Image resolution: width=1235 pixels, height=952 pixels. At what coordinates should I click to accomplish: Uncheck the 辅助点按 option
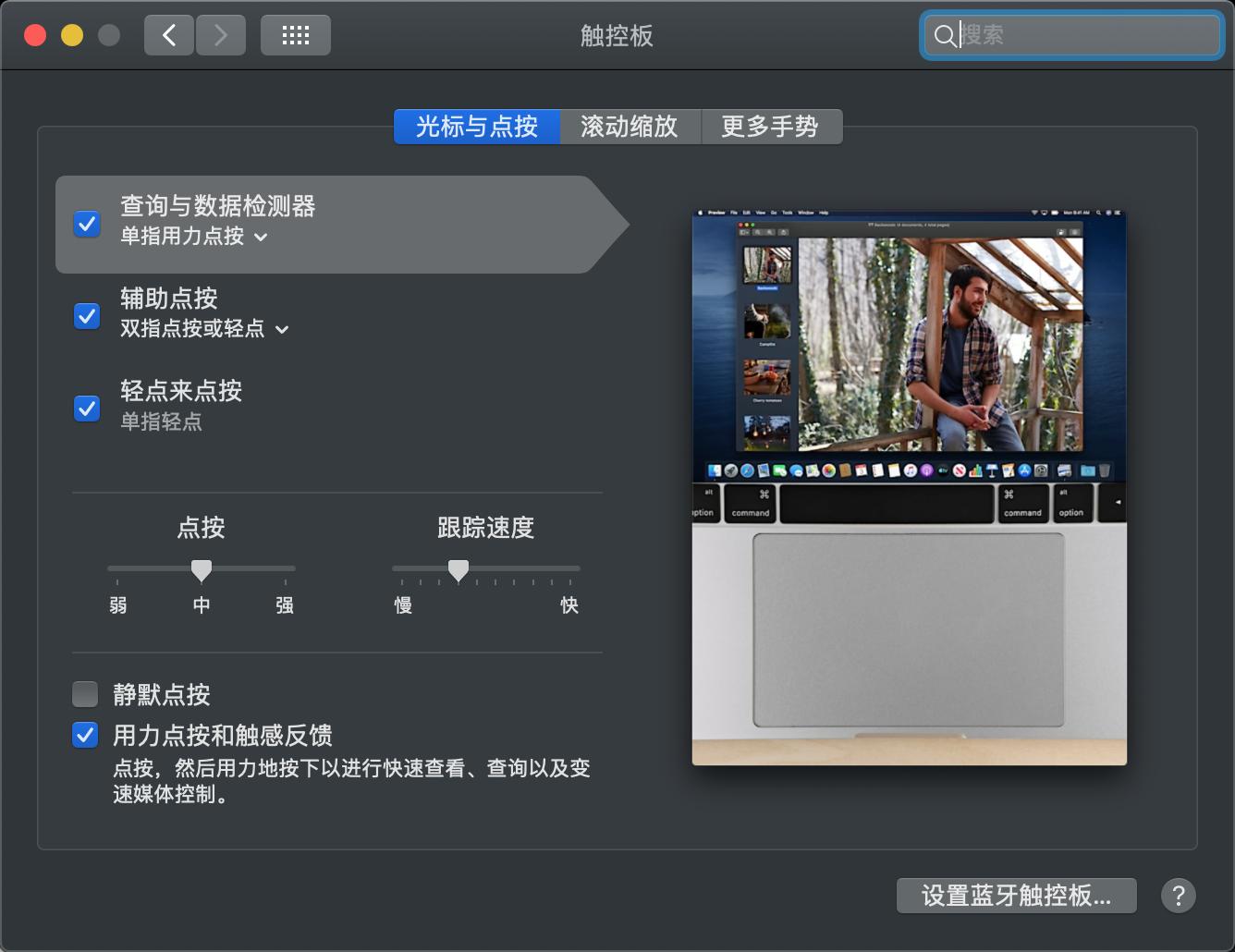pyautogui.click(x=86, y=316)
